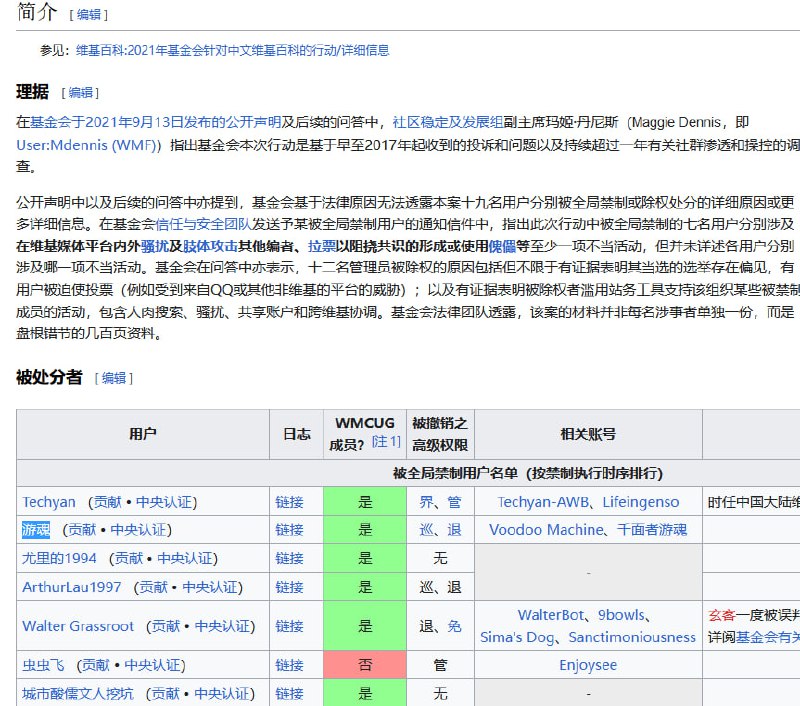Open 中央认证 link in 城市酸儒文人挖坑 row
The width and height of the screenshot is (800, 706).
click(221, 694)
